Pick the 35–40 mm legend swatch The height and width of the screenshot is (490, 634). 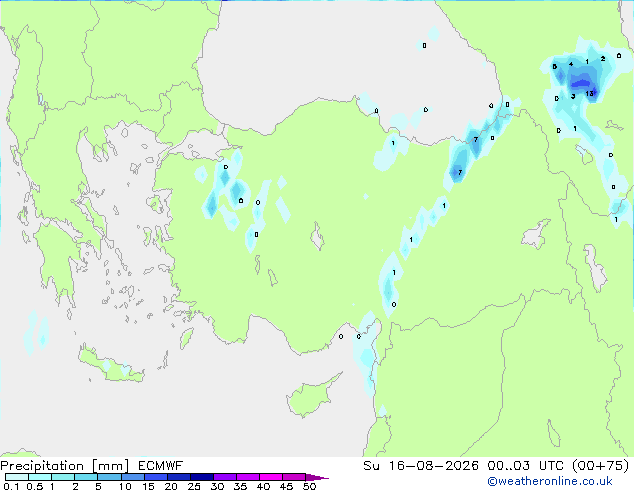(248, 477)
